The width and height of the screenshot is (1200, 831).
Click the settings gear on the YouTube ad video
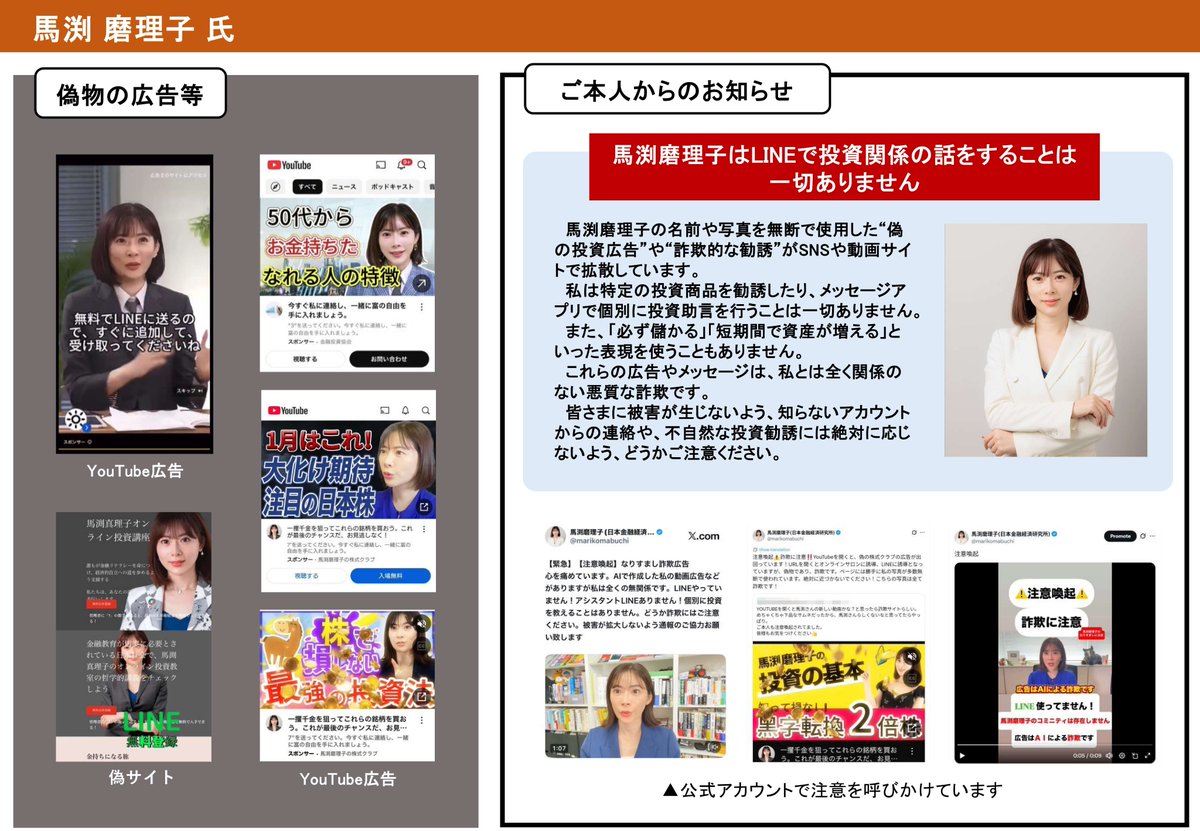[76, 419]
